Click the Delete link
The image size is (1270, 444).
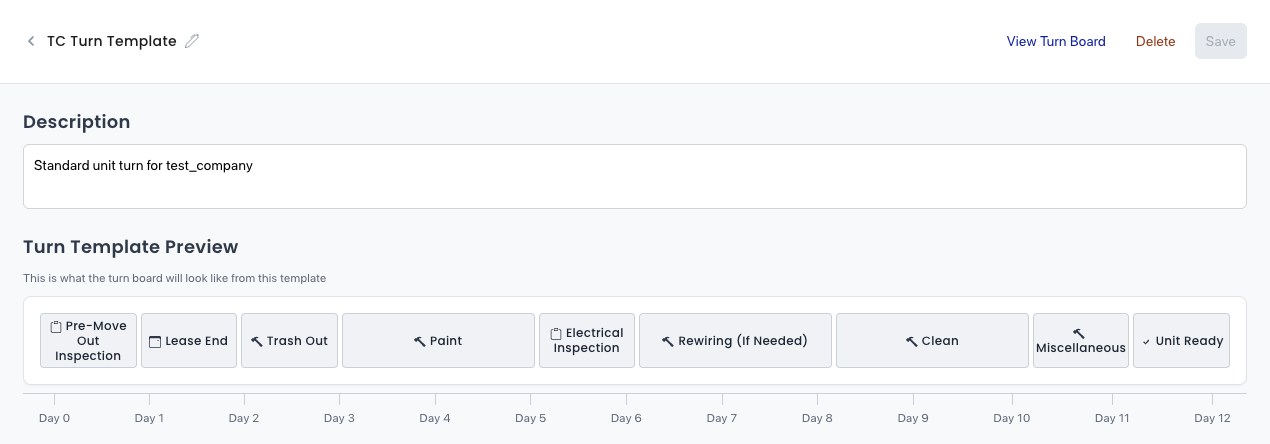1155,41
